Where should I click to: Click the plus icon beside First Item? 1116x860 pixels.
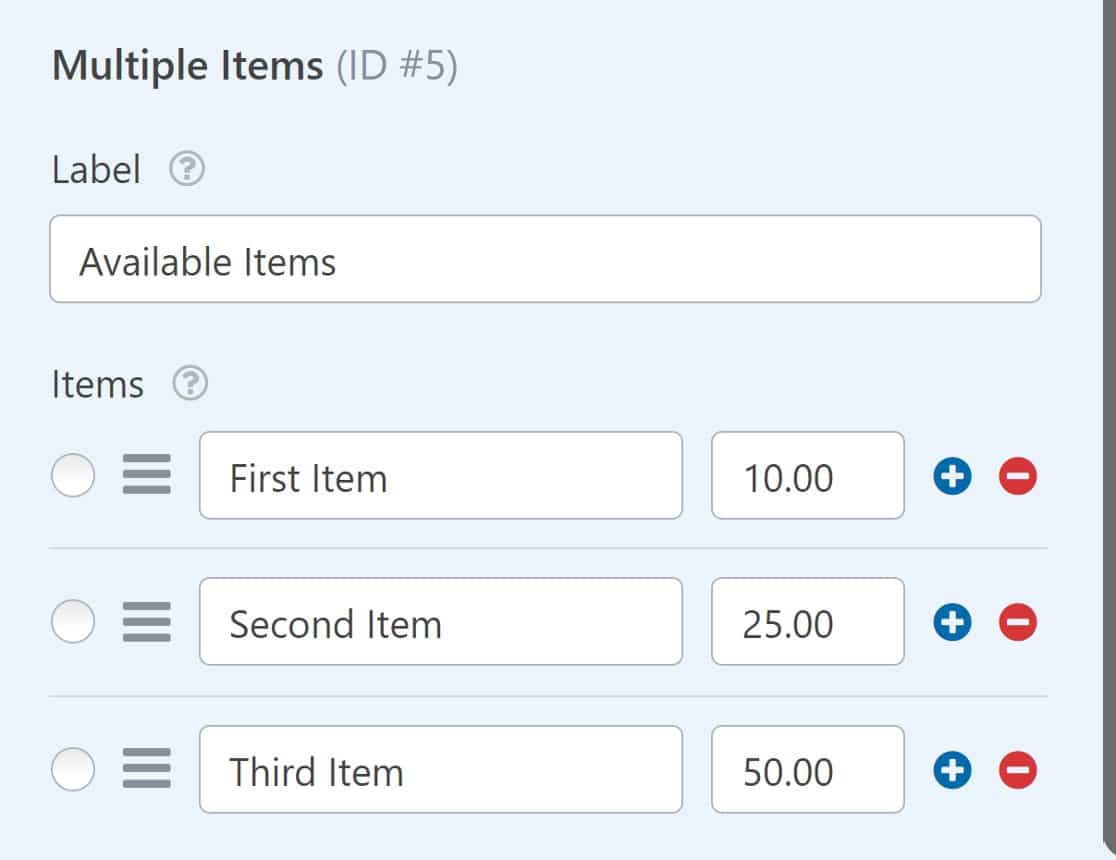(952, 477)
